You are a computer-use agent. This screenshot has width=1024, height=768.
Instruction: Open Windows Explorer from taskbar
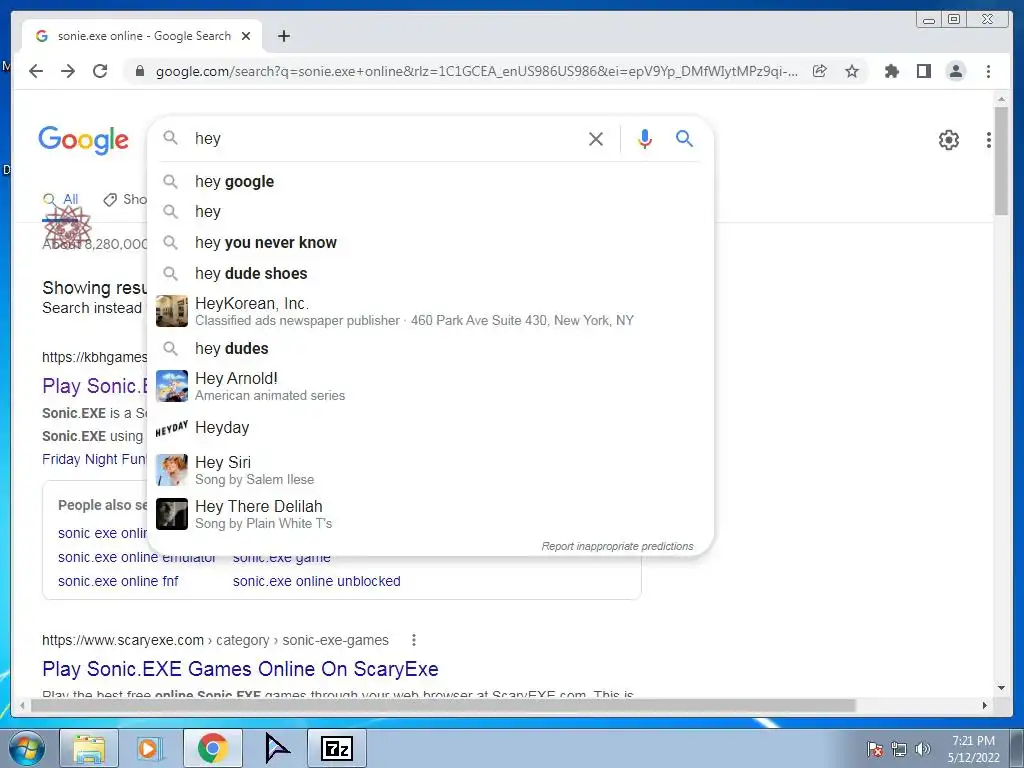(x=89, y=748)
